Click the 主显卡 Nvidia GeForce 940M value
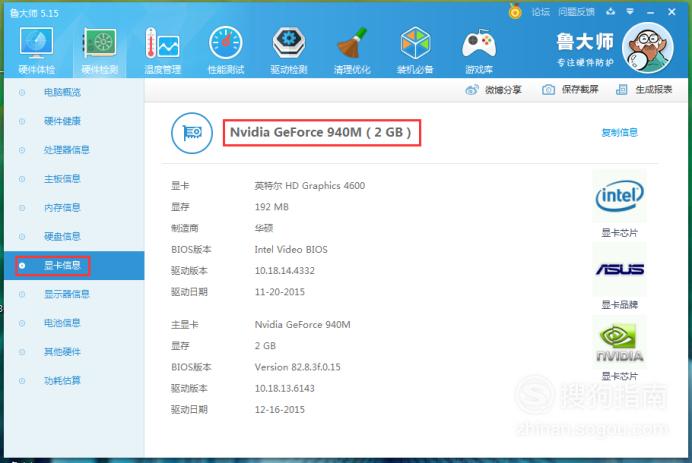The width and height of the screenshot is (692, 463). click(302, 324)
